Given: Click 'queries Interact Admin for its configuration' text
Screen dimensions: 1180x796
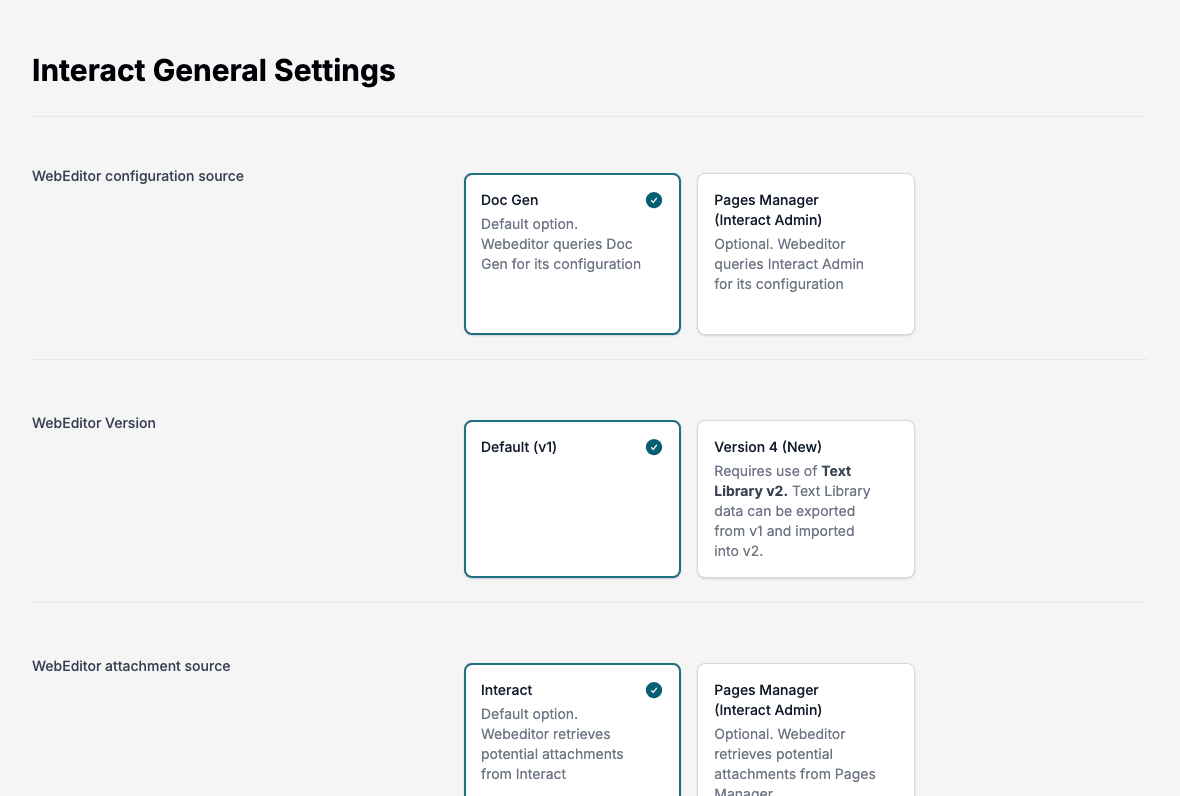Looking at the screenshot, I should (x=789, y=274).
